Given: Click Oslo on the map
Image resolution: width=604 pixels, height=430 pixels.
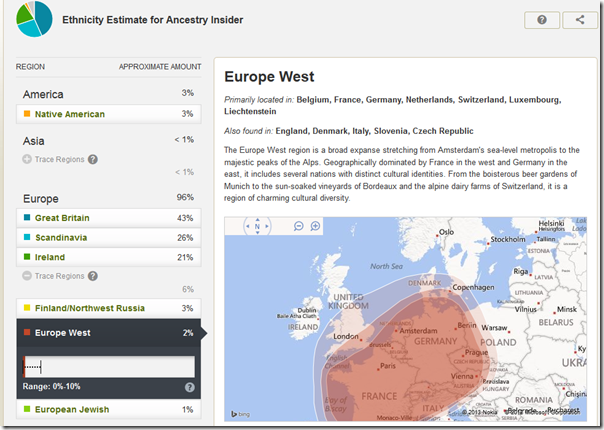Looking at the screenshot, I should (x=446, y=232).
